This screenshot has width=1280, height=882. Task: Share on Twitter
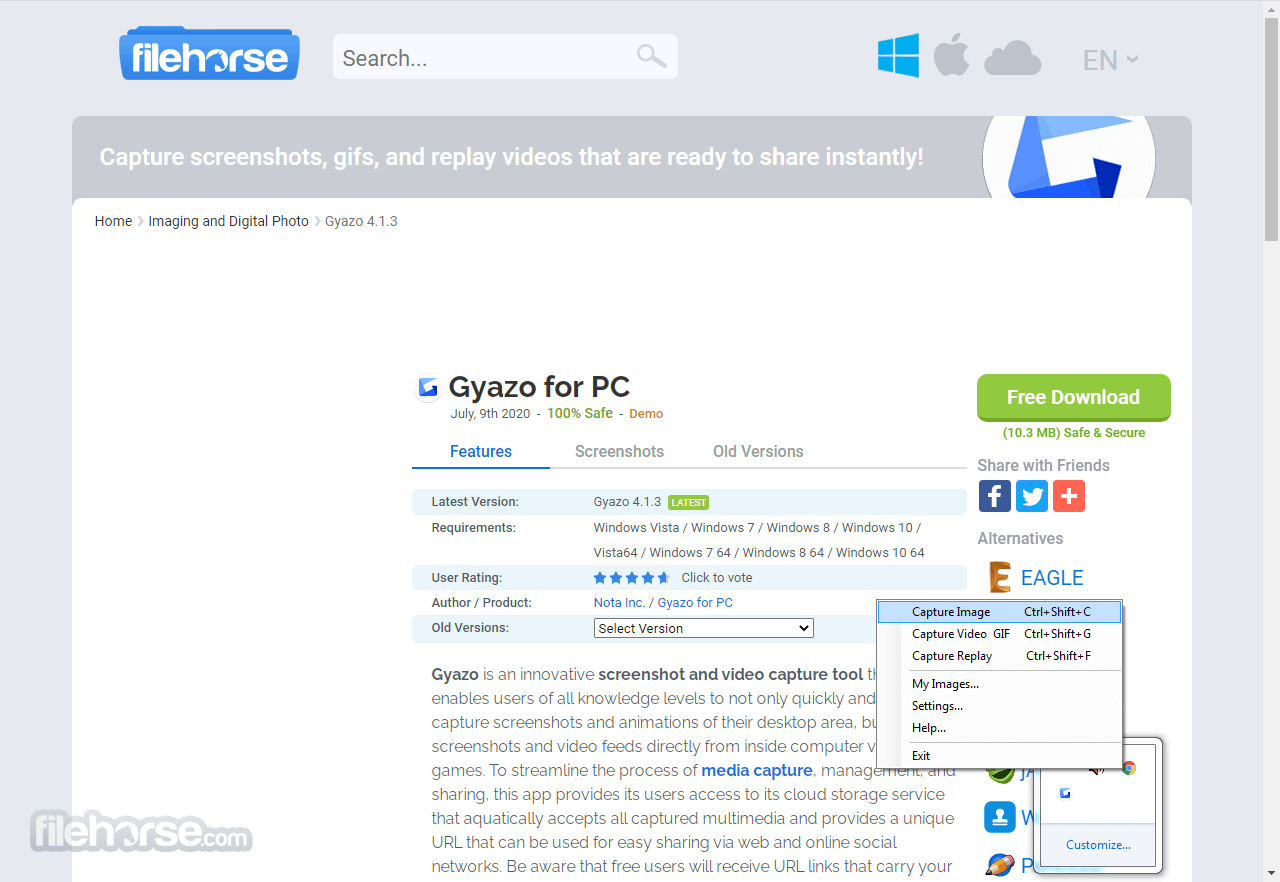(1032, 496)
